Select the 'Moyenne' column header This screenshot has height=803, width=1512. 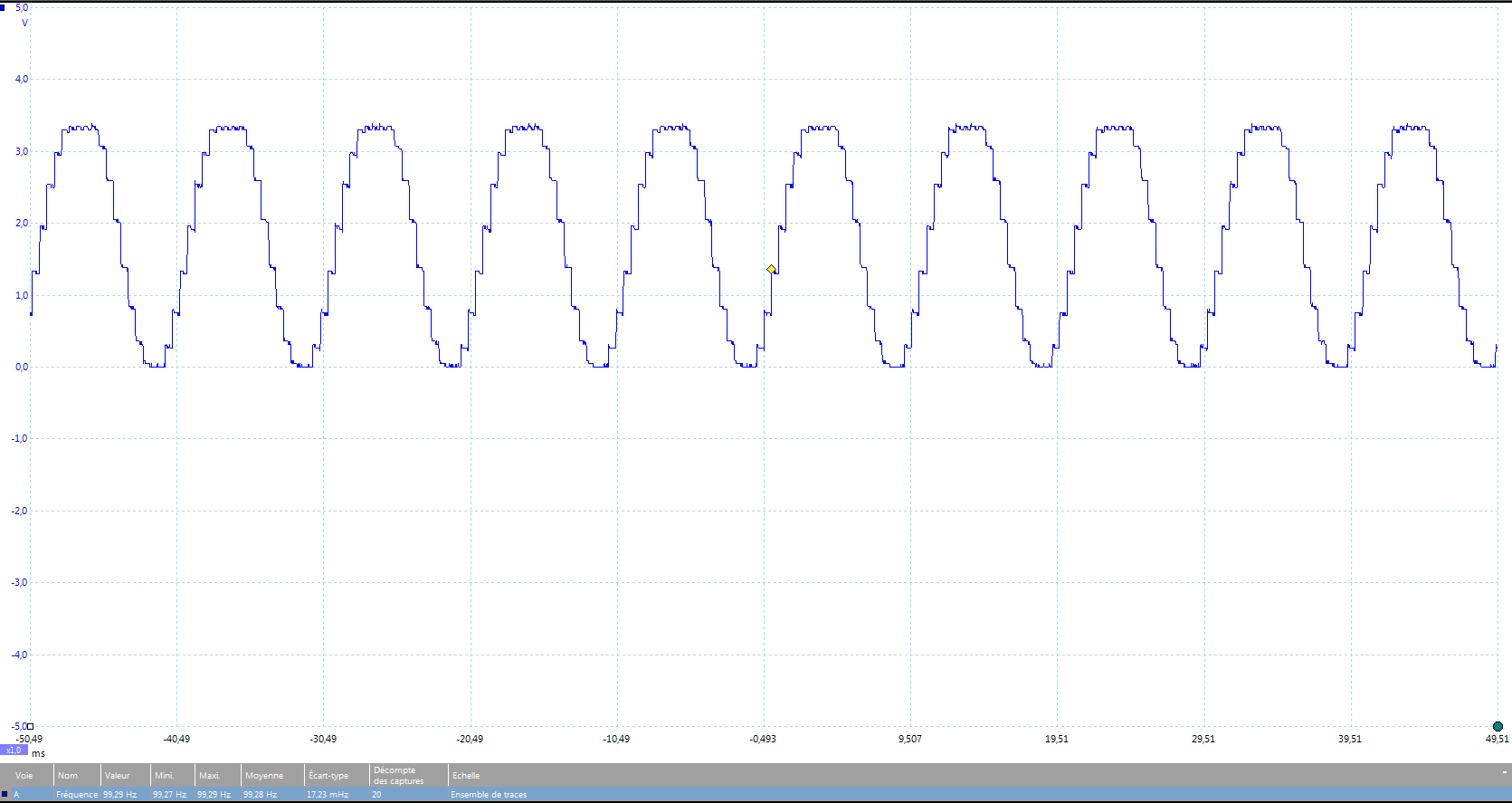[264, 776]
